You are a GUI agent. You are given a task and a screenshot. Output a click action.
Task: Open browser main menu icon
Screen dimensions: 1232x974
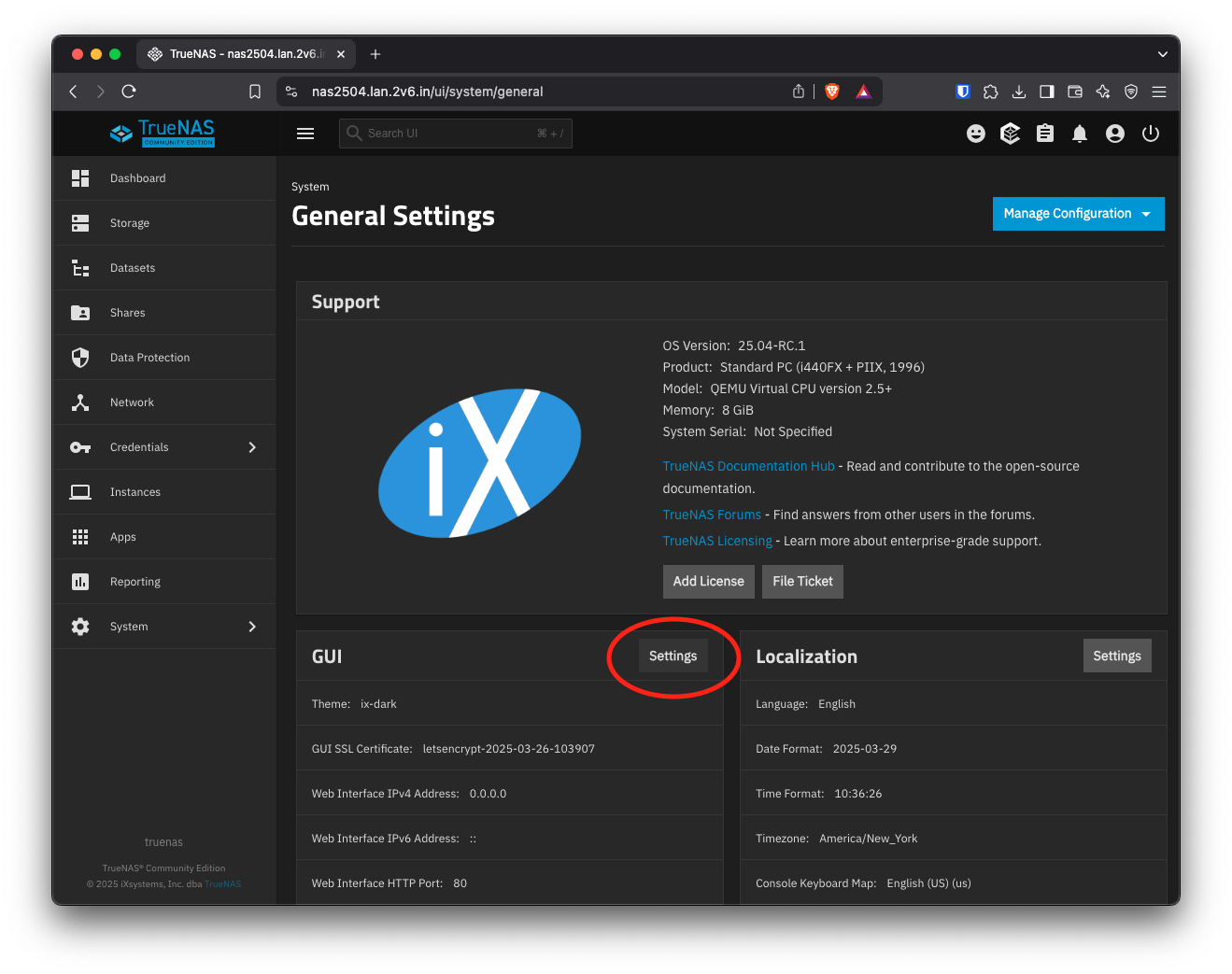pos(1159,92)
